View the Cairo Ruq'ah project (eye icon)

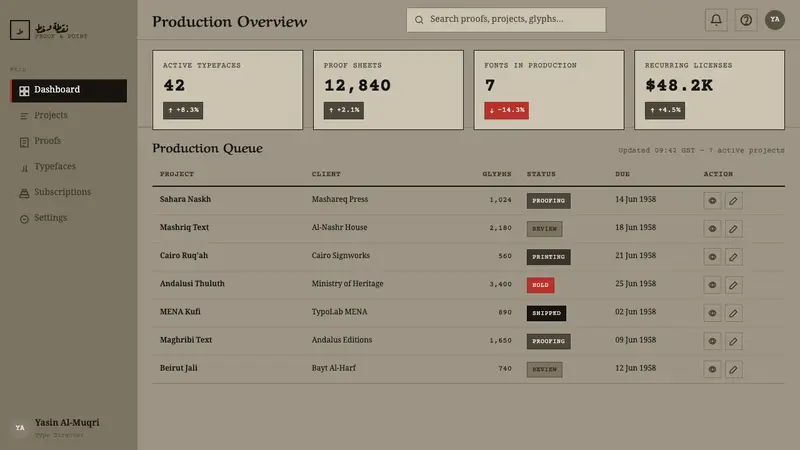[x=712, y=257]
